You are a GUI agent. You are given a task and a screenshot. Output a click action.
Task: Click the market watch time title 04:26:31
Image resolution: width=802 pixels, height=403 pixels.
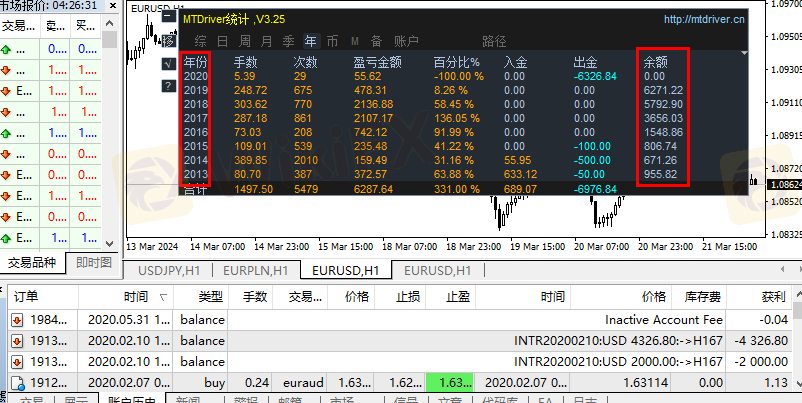pyautogui.click(x=75, y=6)
